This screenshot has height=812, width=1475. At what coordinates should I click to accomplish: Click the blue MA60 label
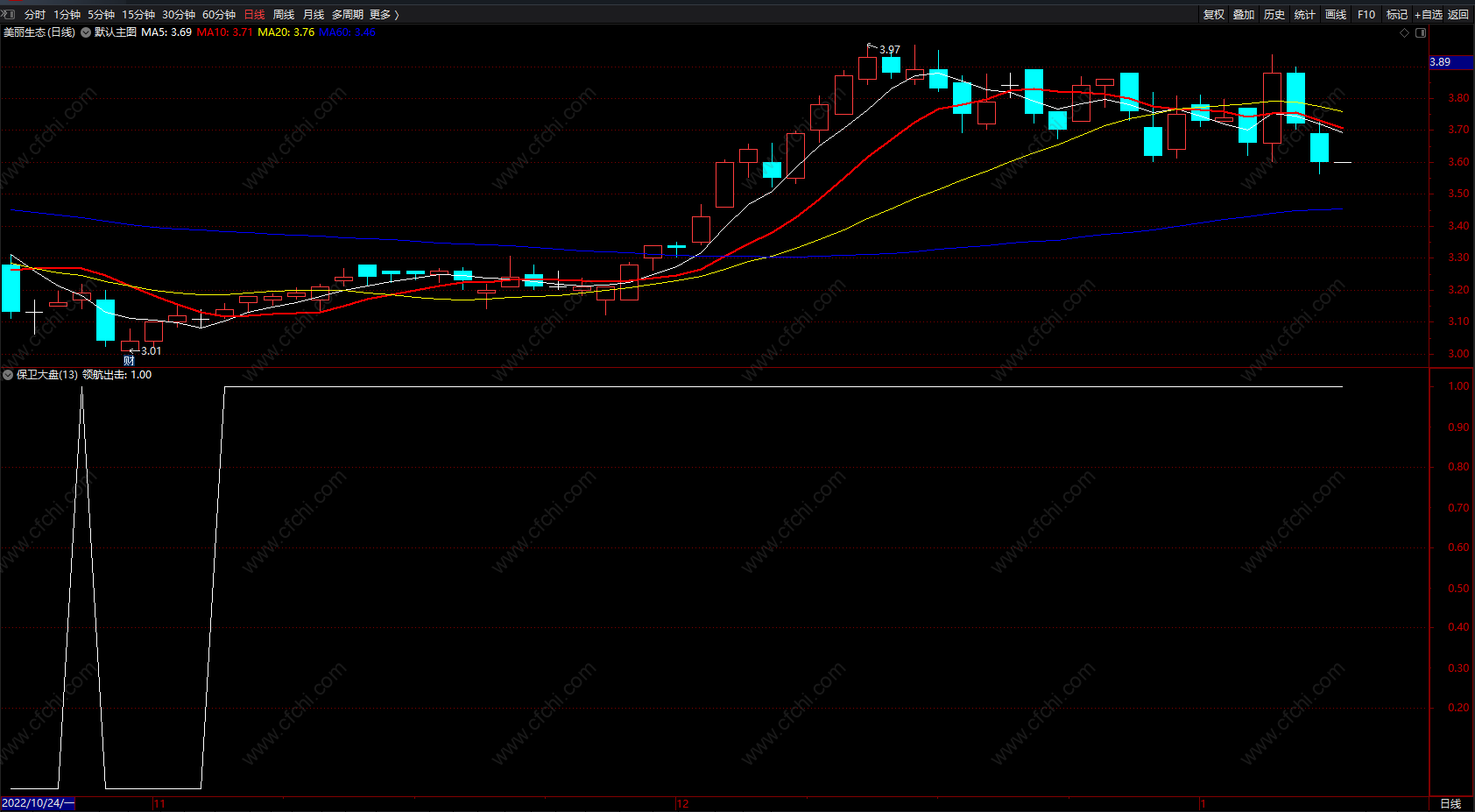pos(348,32)
